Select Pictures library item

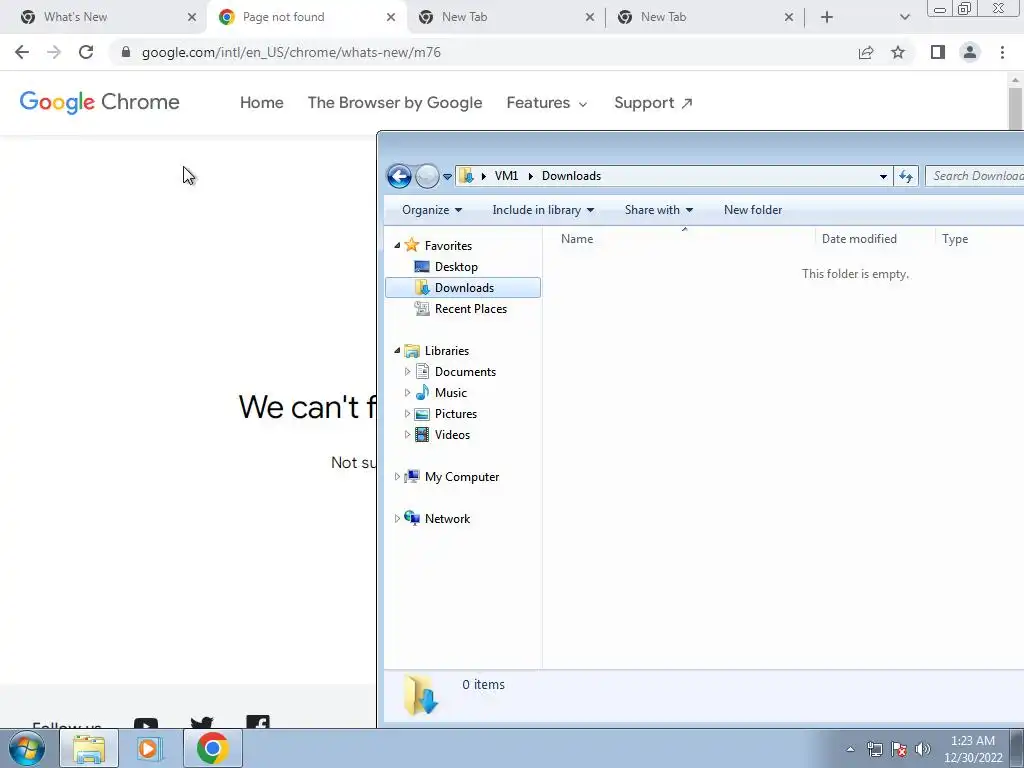[x=455, y=413]
